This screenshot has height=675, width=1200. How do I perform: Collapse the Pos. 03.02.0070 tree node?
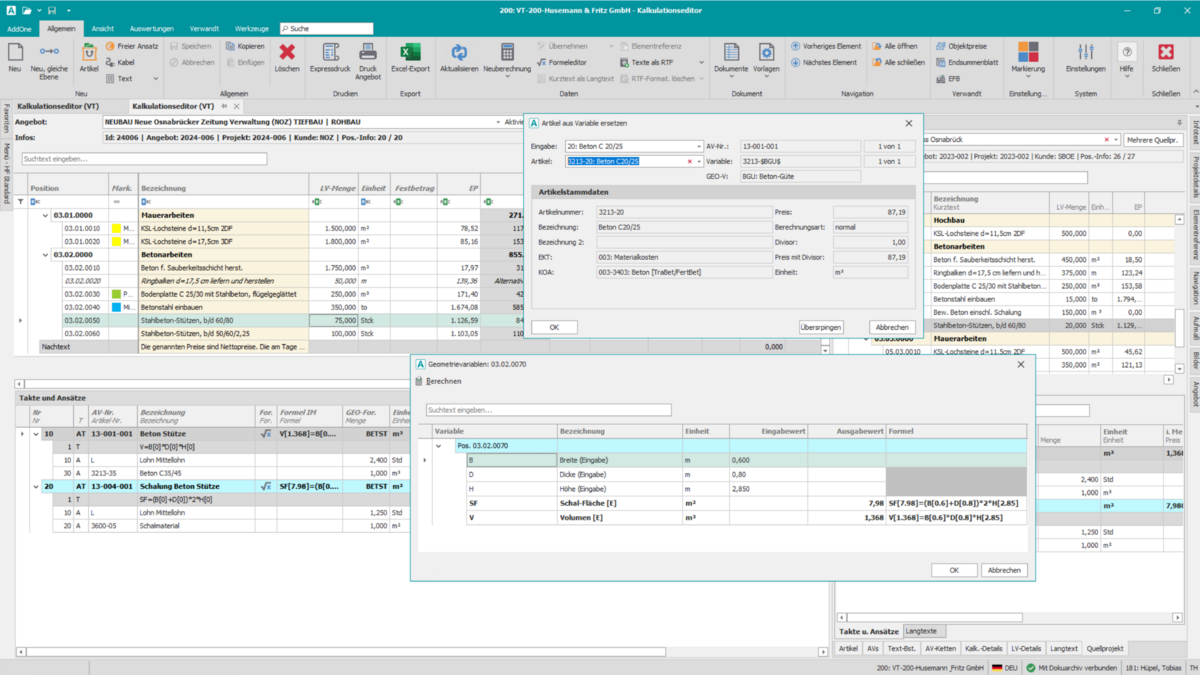(x=438, y=446)
